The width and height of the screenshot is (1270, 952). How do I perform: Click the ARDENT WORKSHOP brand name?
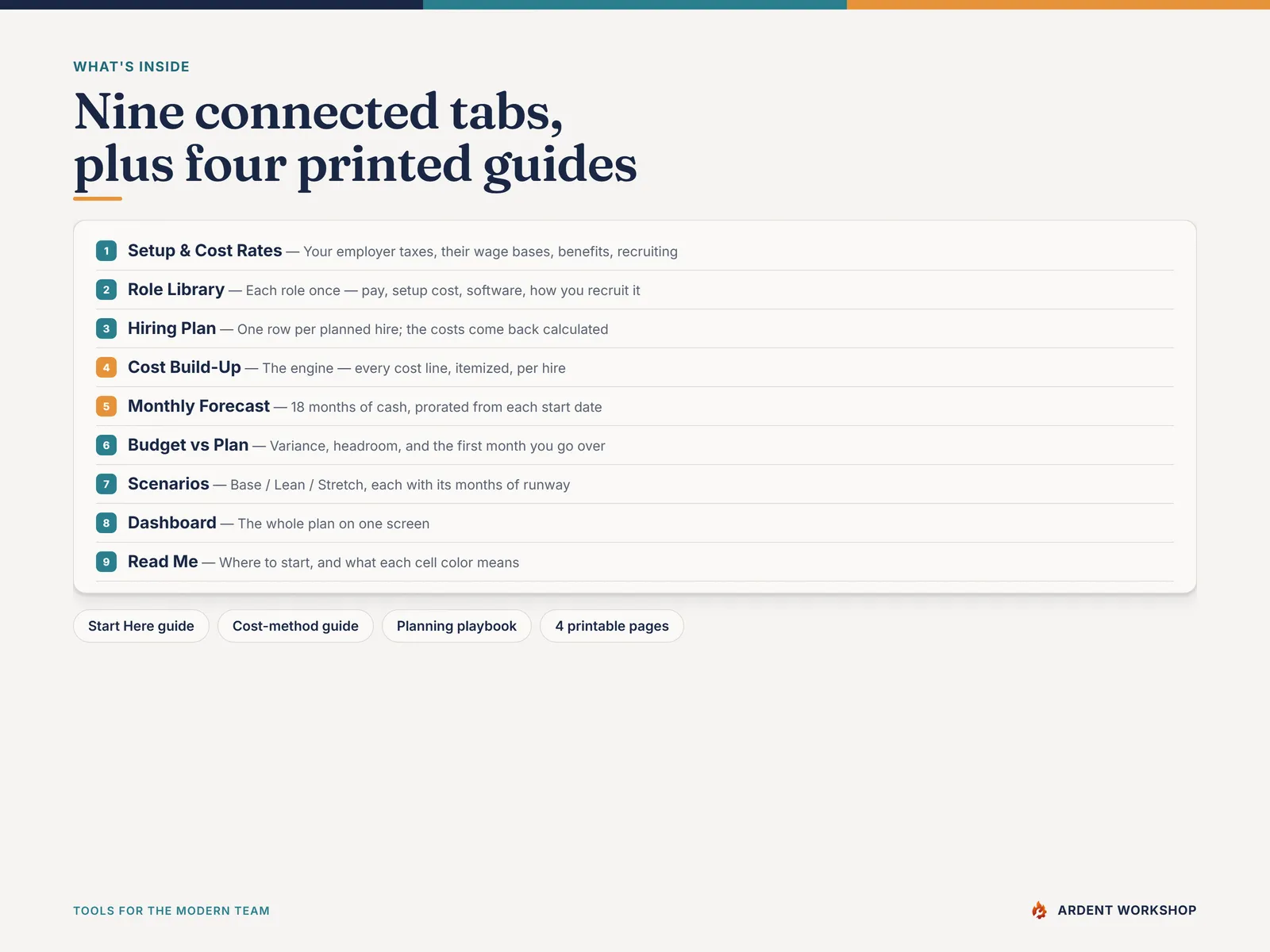(1127, 910)
